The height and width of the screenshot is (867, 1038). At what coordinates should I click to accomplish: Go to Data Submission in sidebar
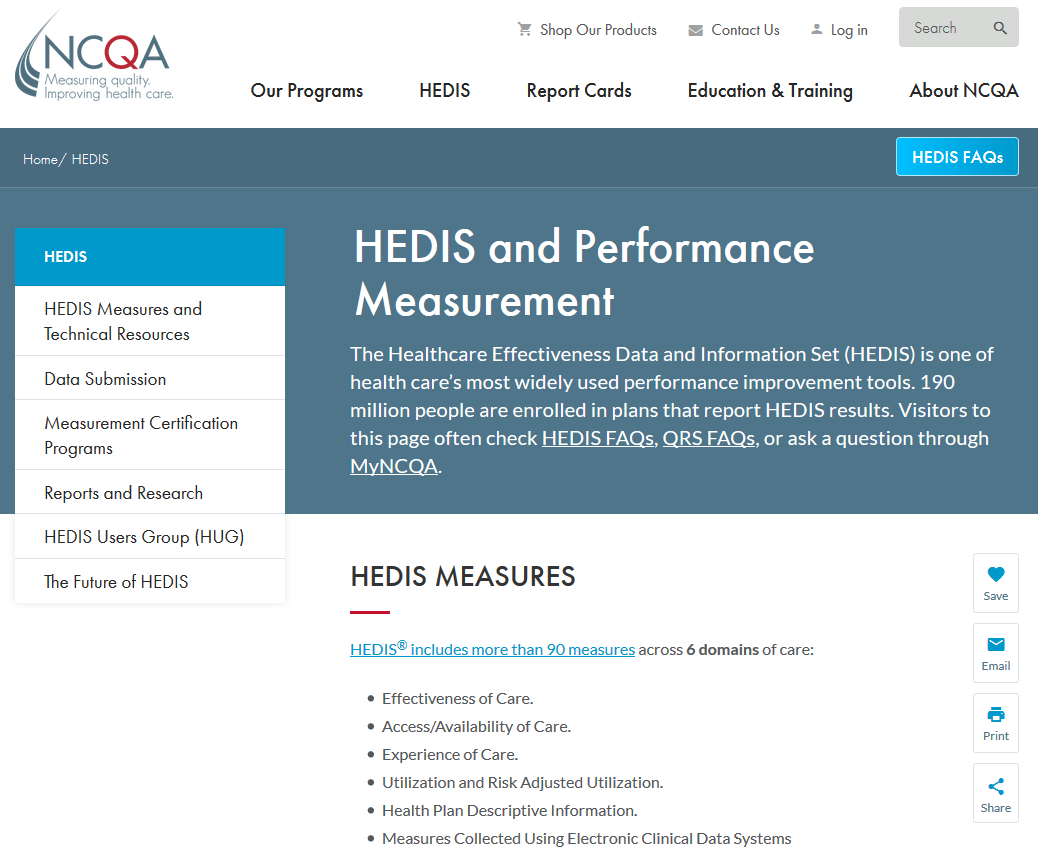(x=150, y=379)
